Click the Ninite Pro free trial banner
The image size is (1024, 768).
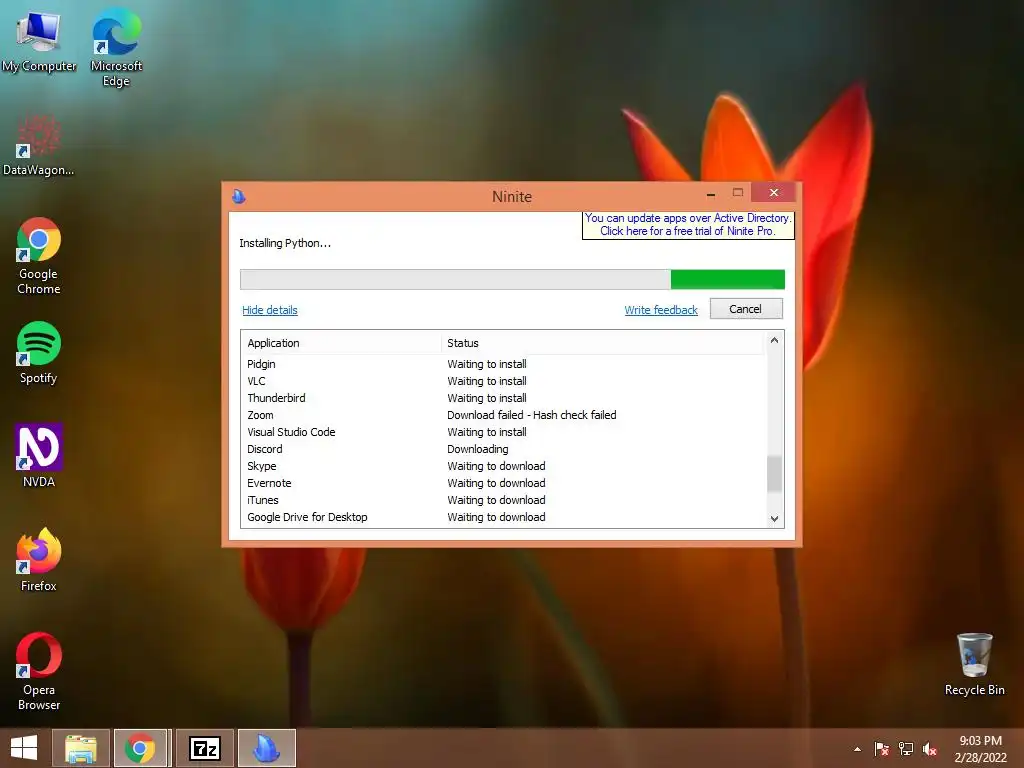(688, 225)
